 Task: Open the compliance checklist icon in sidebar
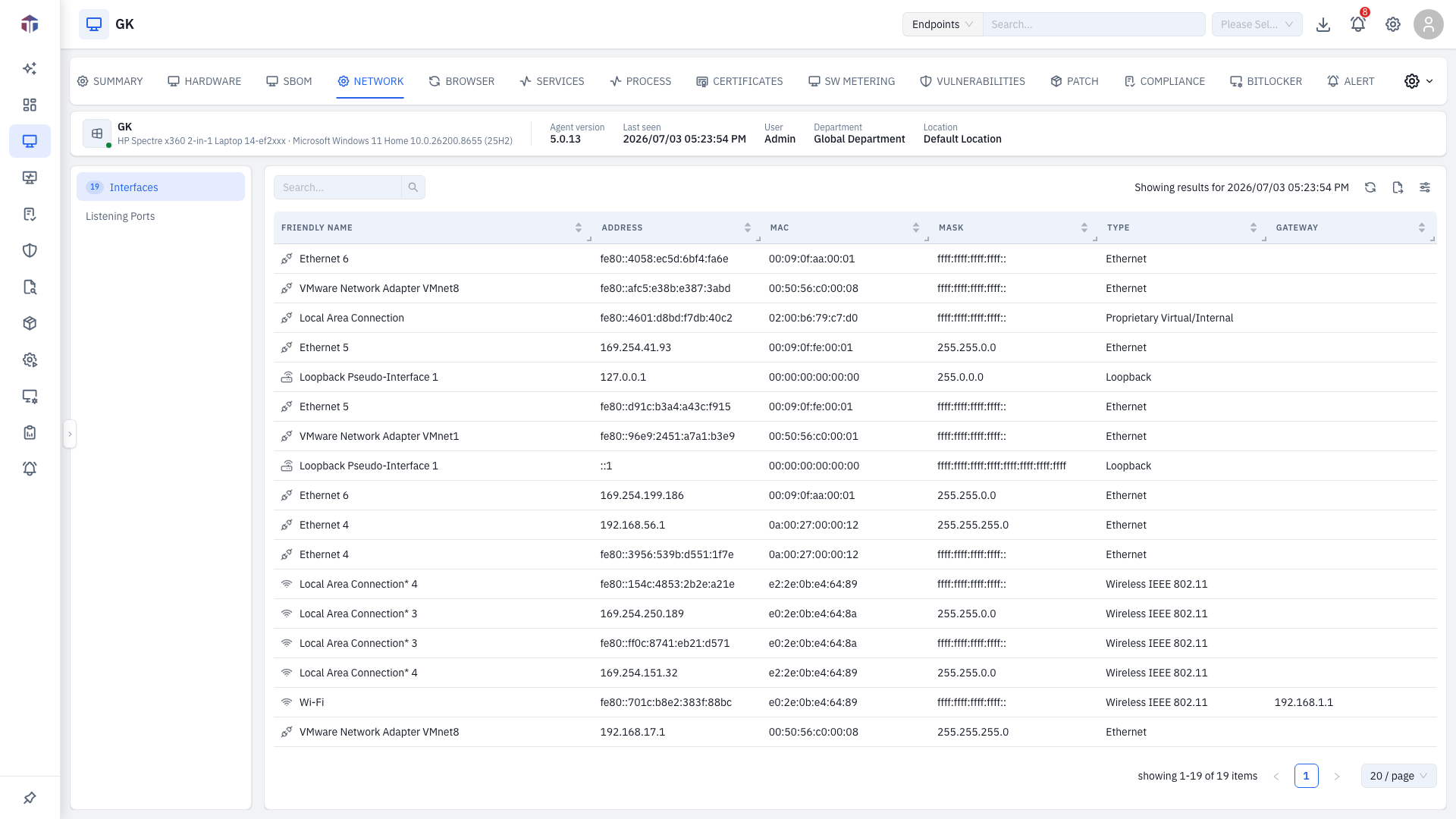click(x=30, y=214)
